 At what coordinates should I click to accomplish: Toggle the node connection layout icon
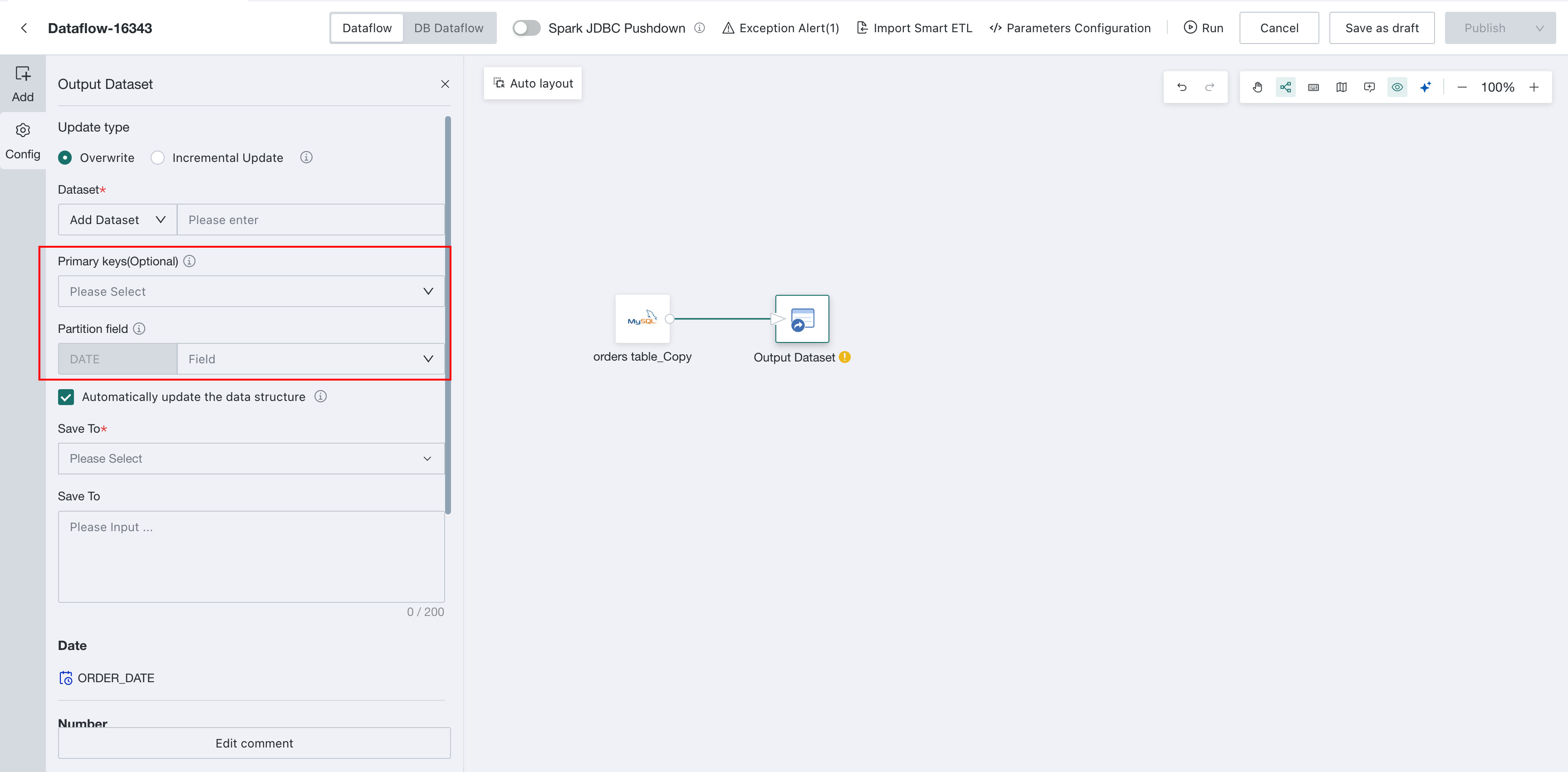click(1285, 87)
